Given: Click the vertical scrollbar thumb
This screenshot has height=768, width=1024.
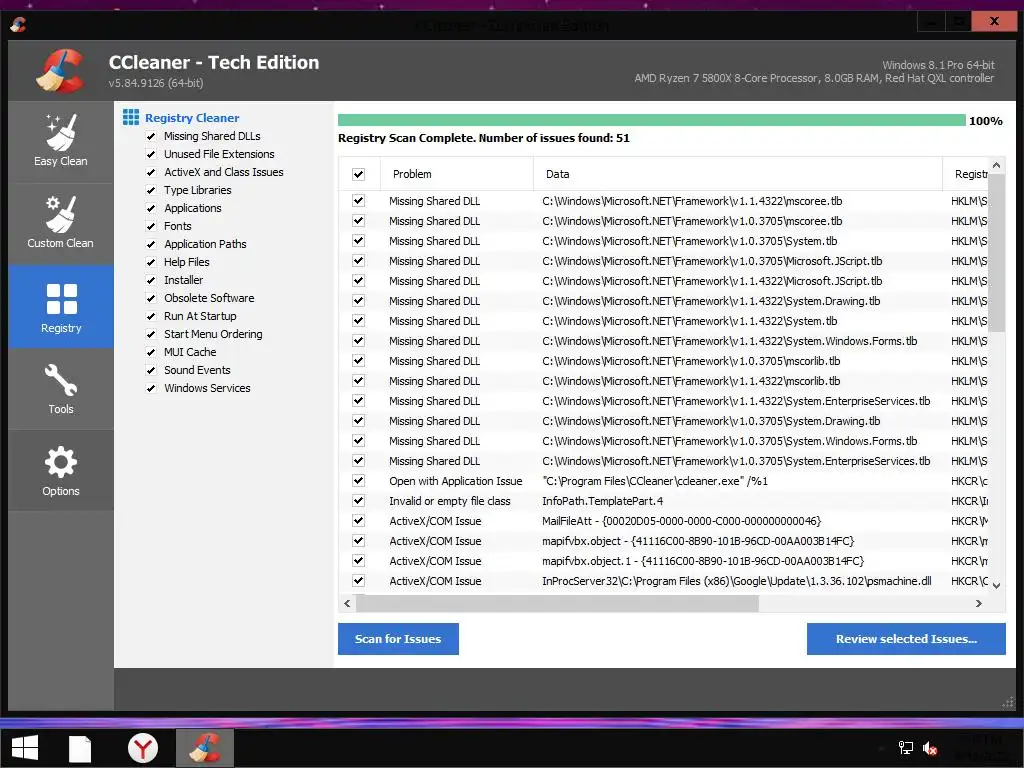Looking at the screenshot, I should pyautogui.click(x=996, y=252).
